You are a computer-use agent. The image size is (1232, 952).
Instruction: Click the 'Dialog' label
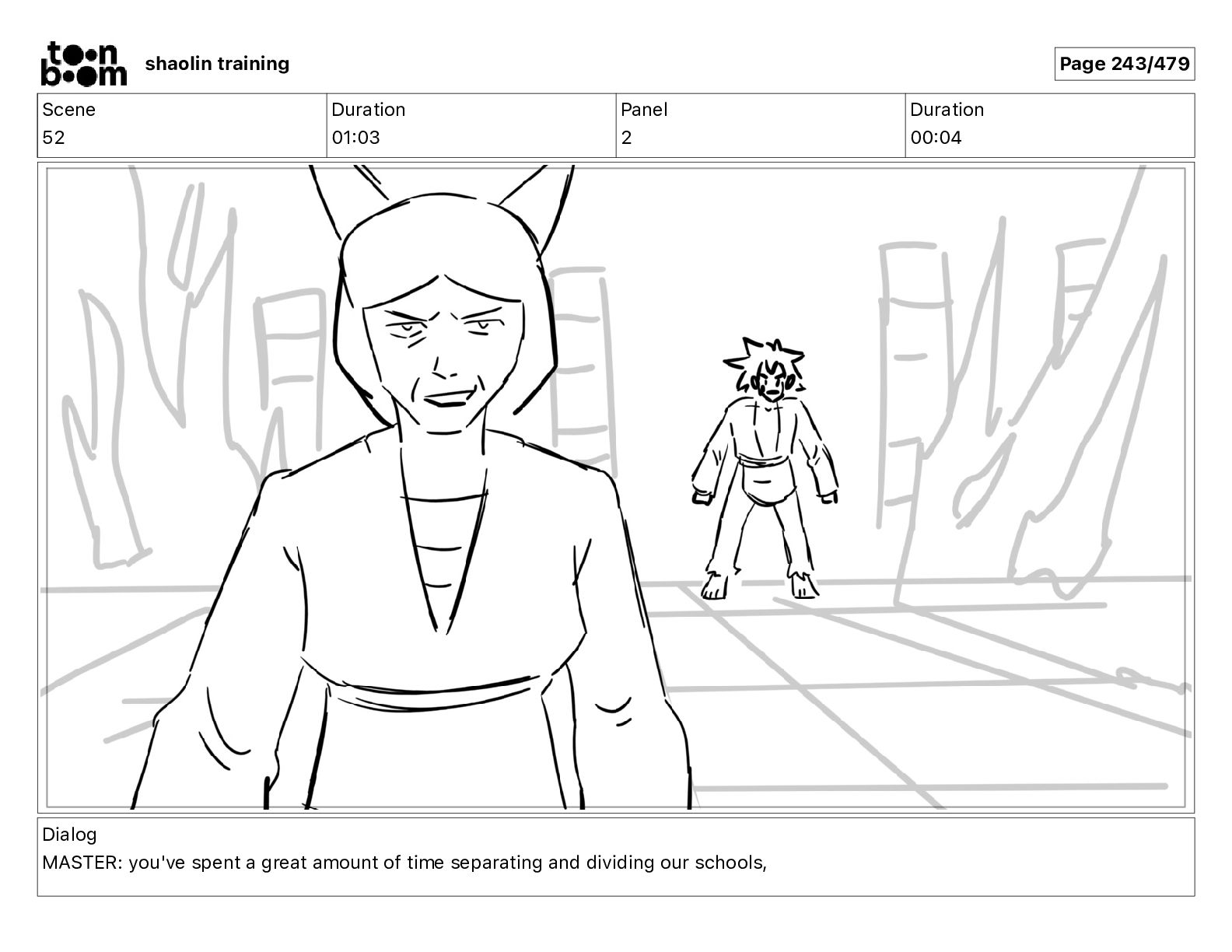coord(69,835)
